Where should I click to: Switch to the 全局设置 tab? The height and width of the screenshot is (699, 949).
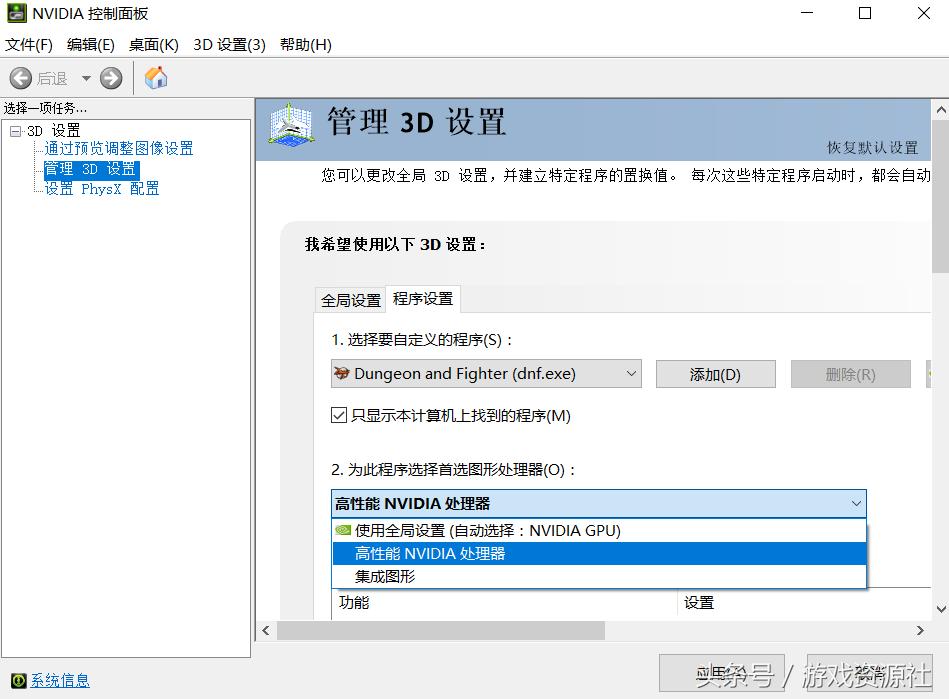pos(350,299)
